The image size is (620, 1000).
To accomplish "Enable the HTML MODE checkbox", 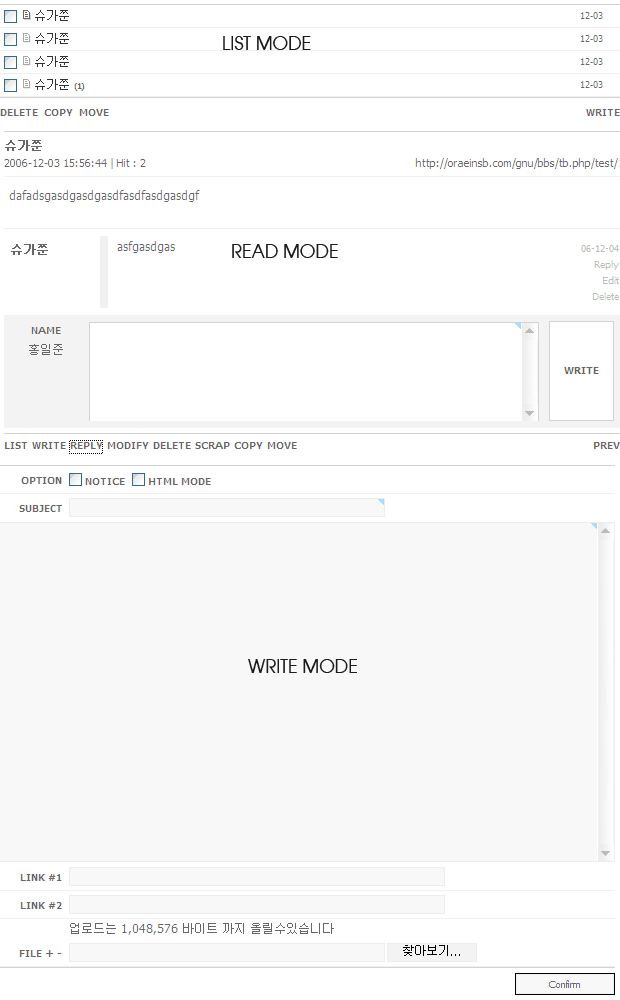I will tap(138, 480).
